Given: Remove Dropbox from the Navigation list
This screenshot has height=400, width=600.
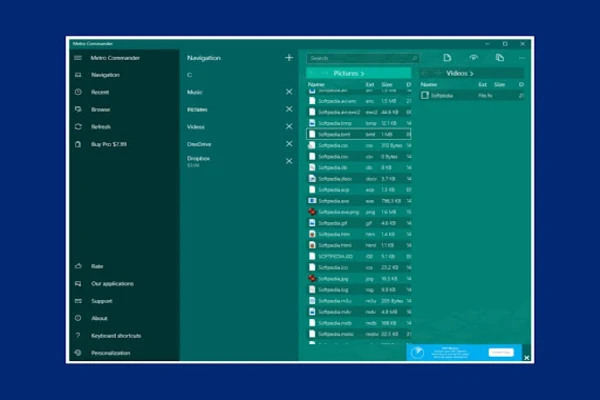Looking at the screenshot, I should (289, 161).
